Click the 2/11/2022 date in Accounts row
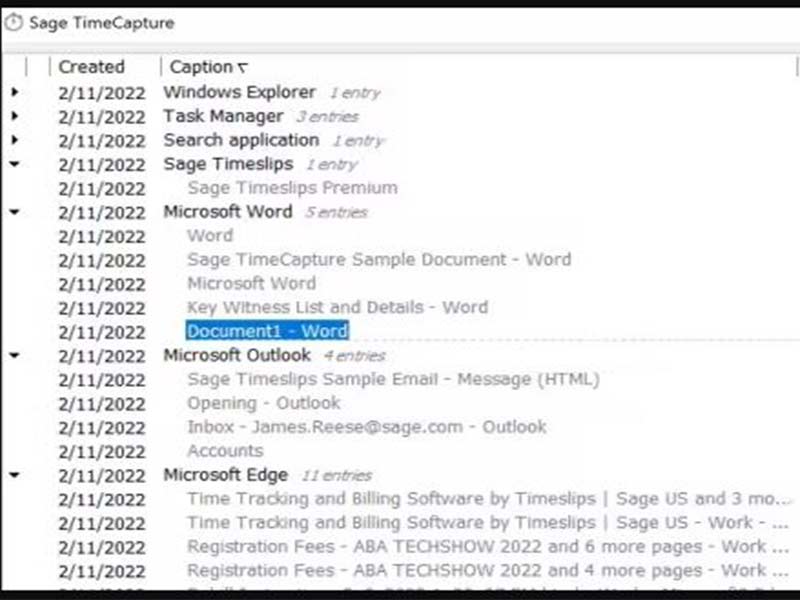800x600 pixels. [x=102, y=452]
